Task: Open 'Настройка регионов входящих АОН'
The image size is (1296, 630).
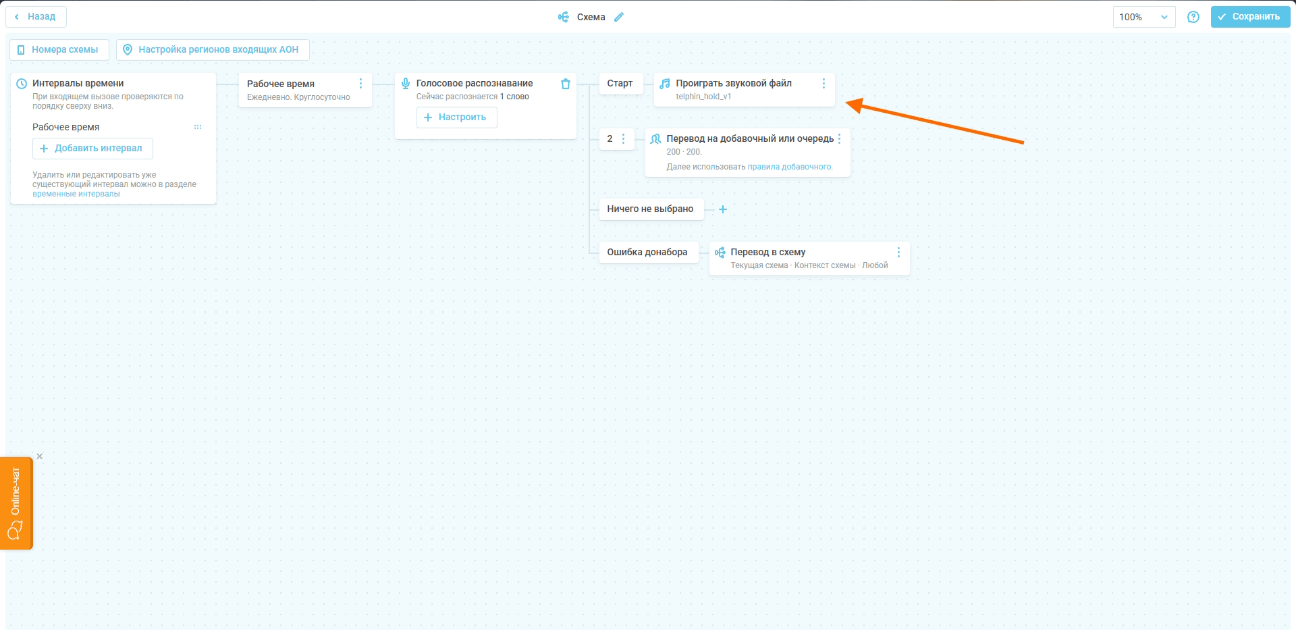Action: (x=213, y=49)
